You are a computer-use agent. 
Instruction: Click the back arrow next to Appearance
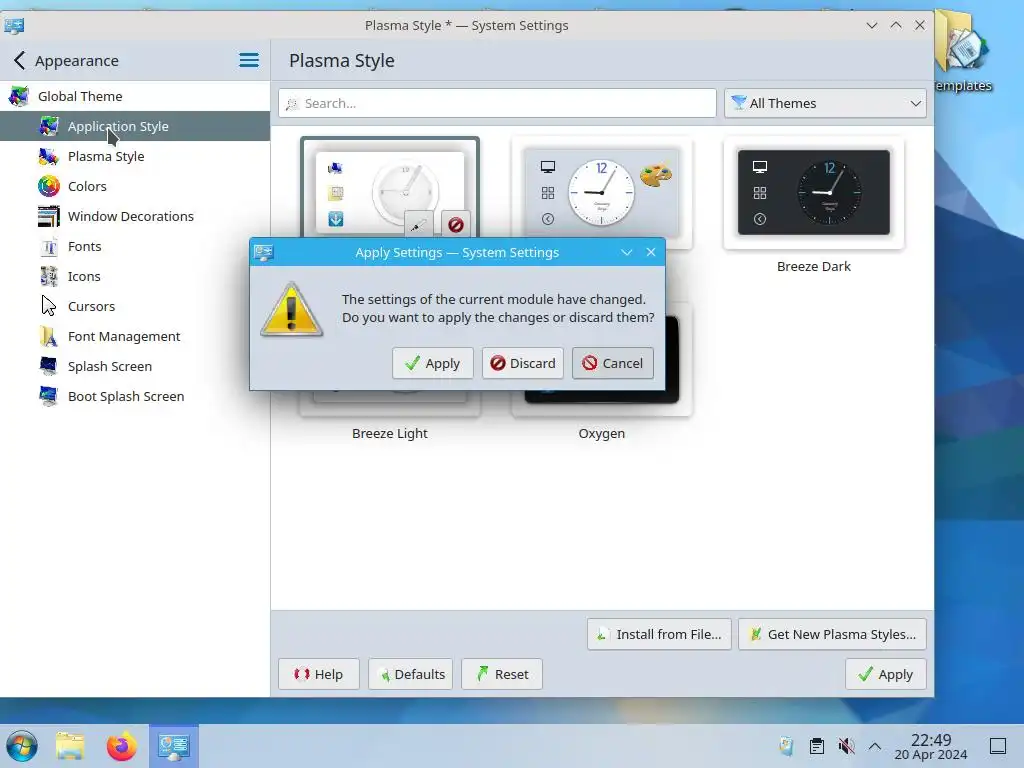(x=19, y=61)
